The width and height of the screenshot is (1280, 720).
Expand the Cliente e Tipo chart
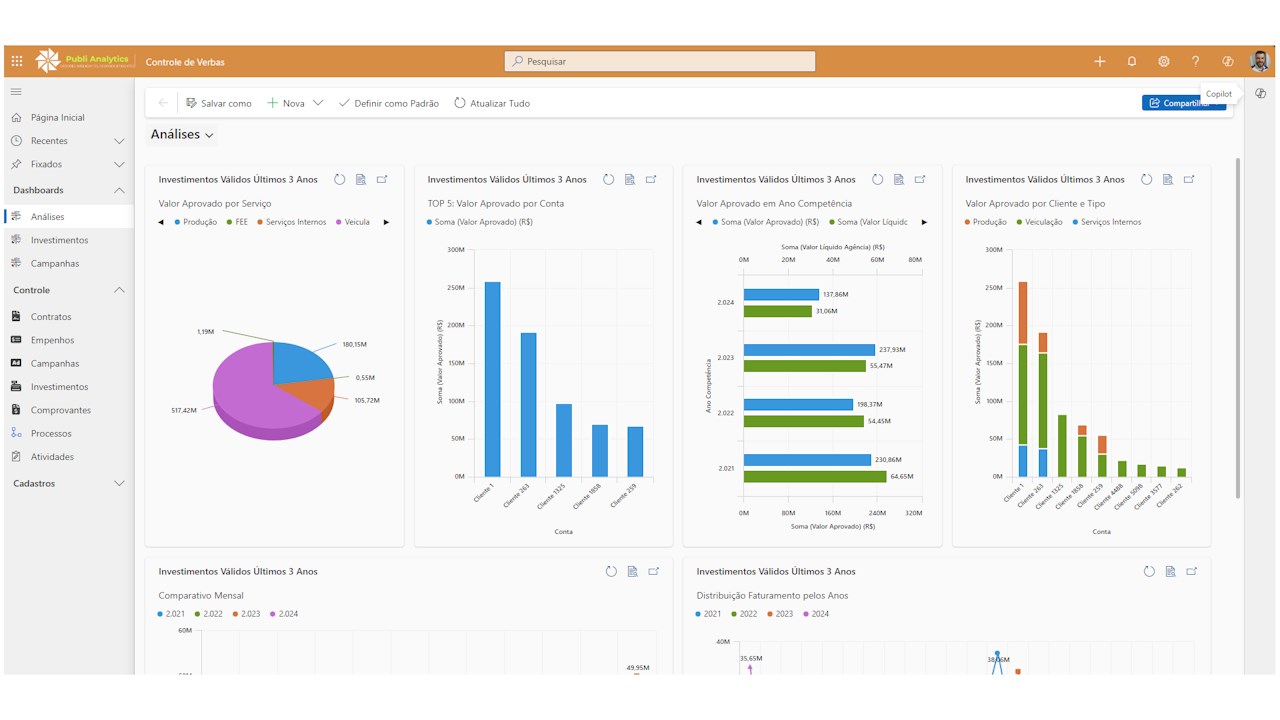click(x=1189, y=180)
